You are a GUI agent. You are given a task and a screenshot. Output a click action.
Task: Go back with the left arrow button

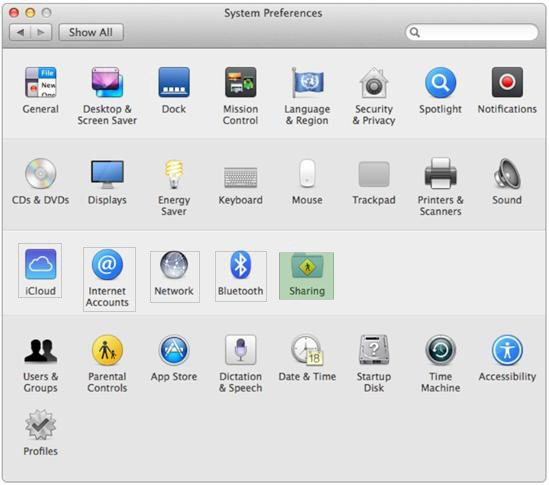[x=20, y=32]
